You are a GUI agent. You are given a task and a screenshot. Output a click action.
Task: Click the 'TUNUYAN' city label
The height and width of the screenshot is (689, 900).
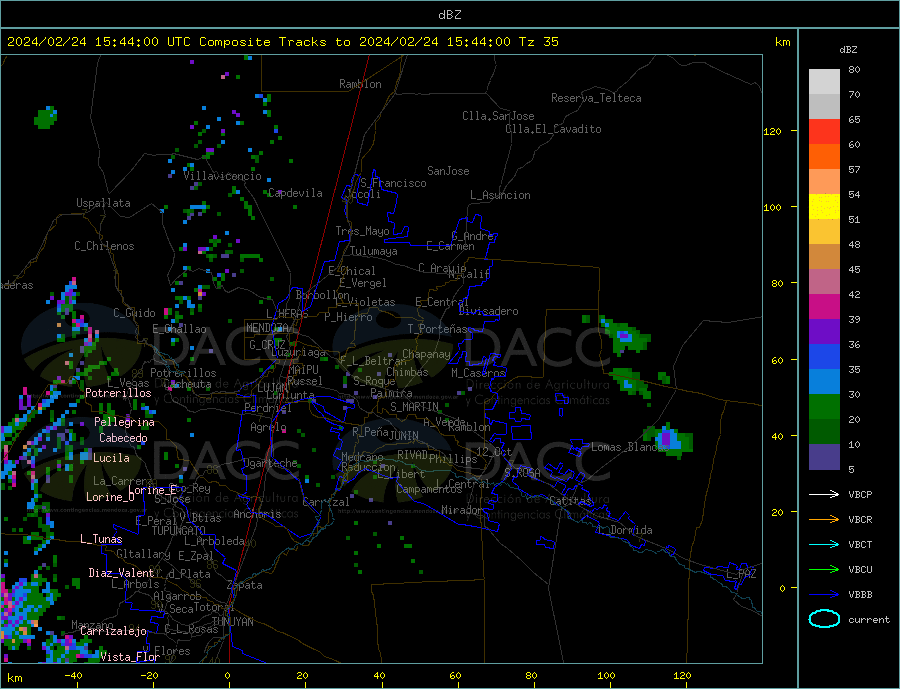point(232,622)
